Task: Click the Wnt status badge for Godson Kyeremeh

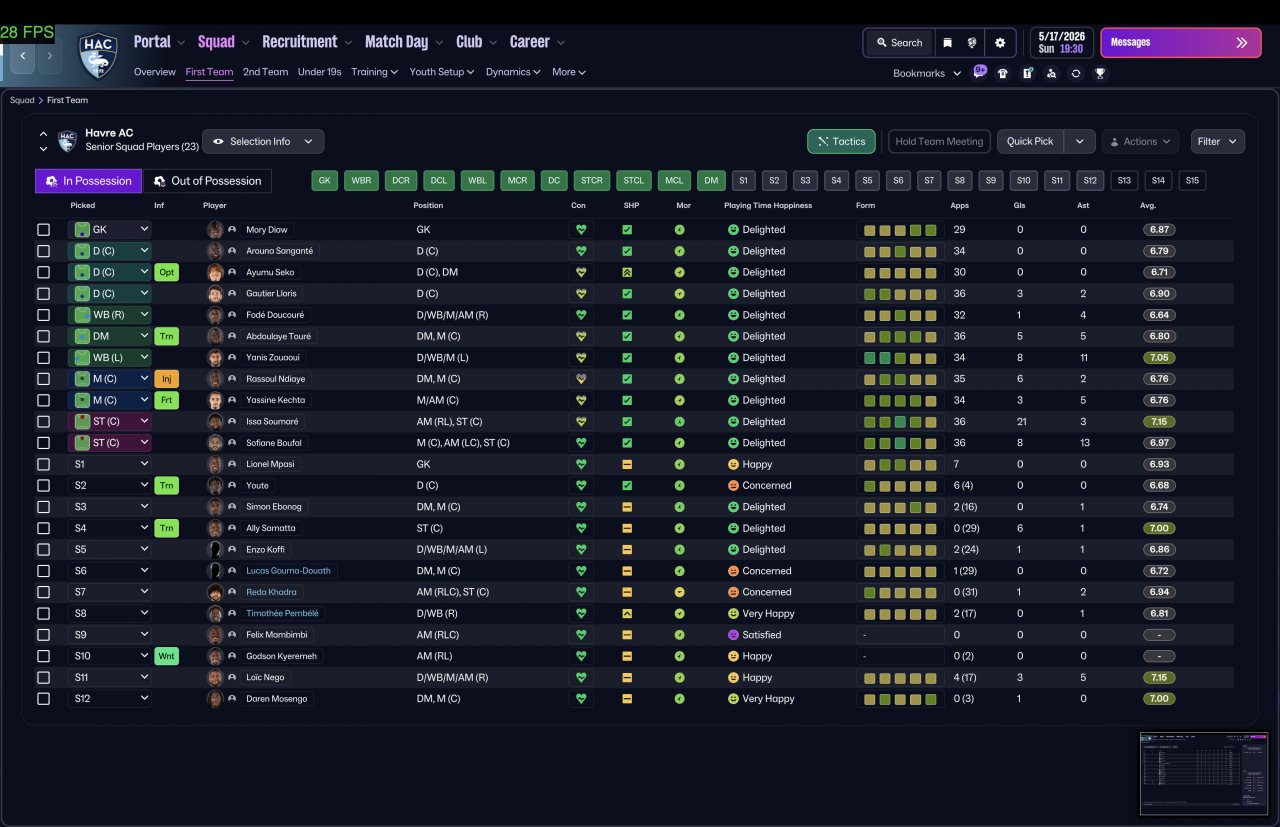Action: [166, 656]
